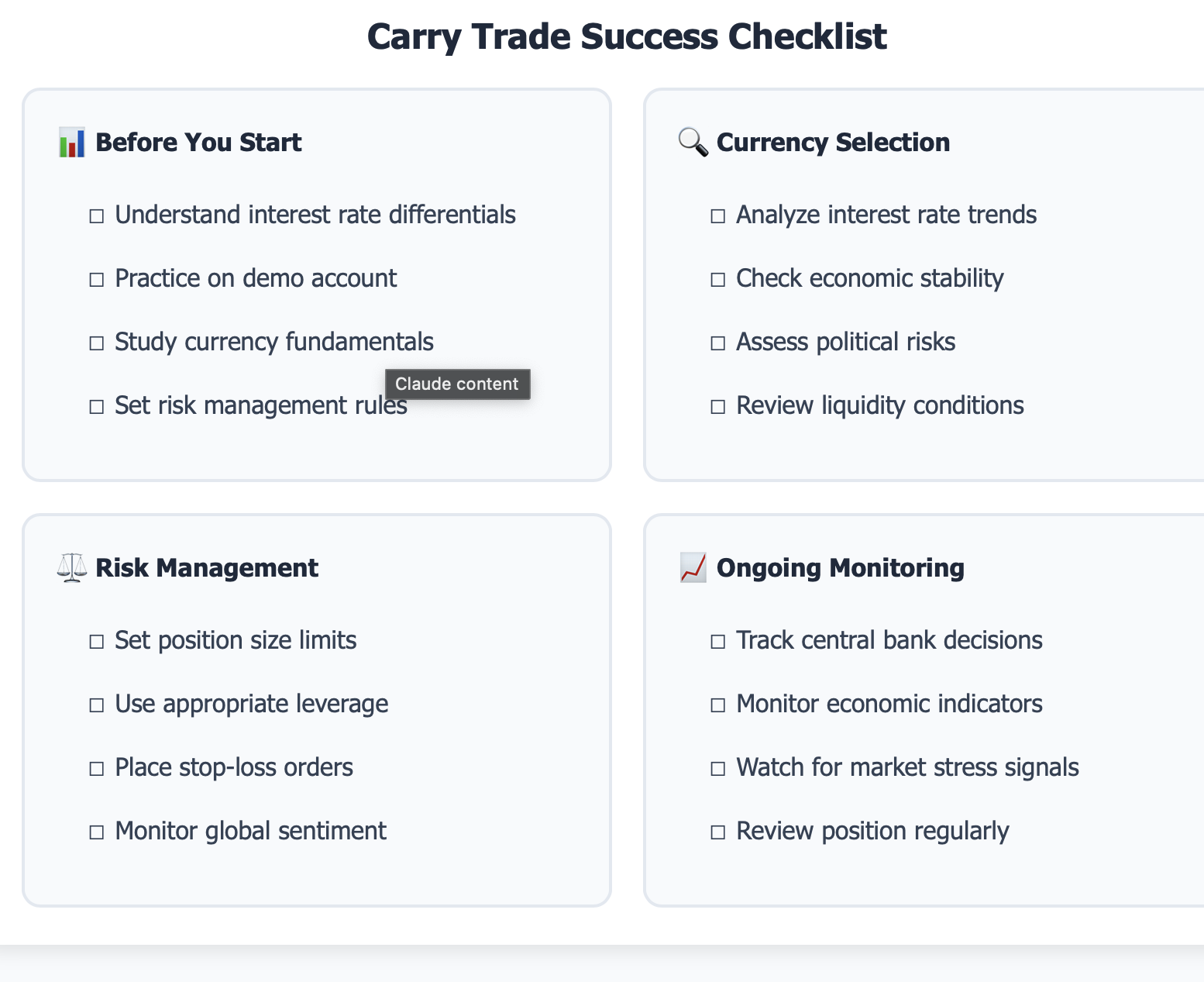Tick the Use appropriate leverage checkbox
The height and width of the screenshot is (982, 1204).
click(x=97, y=705)
